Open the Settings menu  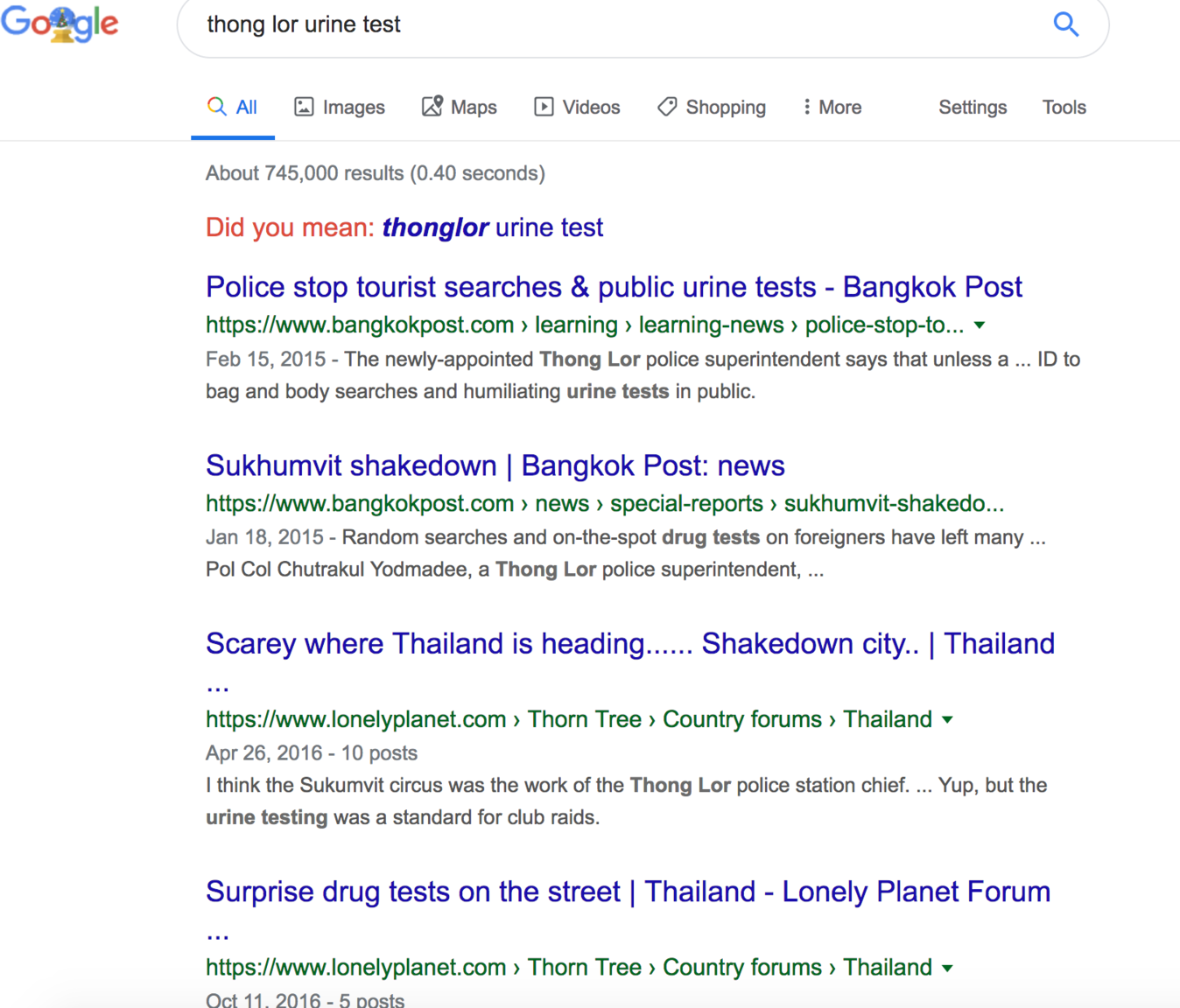tap(973, 107)
